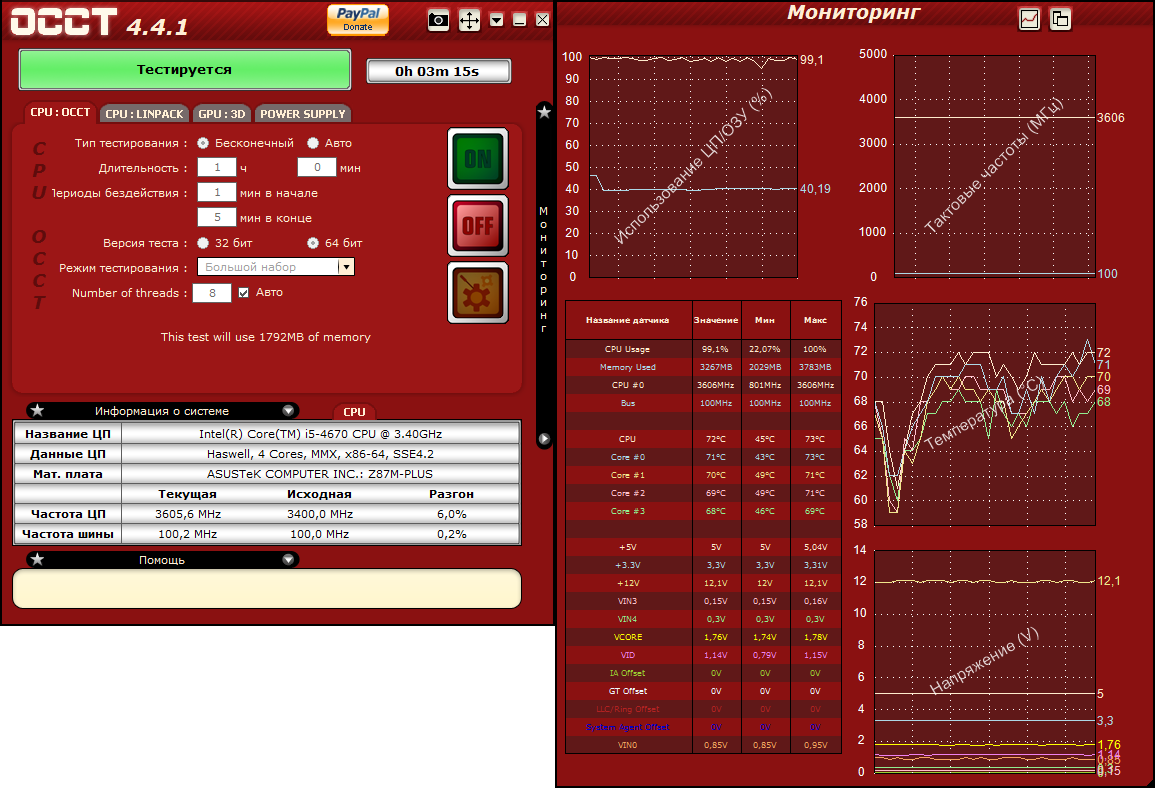Click star icon on Помощь header
Image resolution: width=1155 pixels, height=788 pixels.
pyautogui.click(x=38, y=560)
